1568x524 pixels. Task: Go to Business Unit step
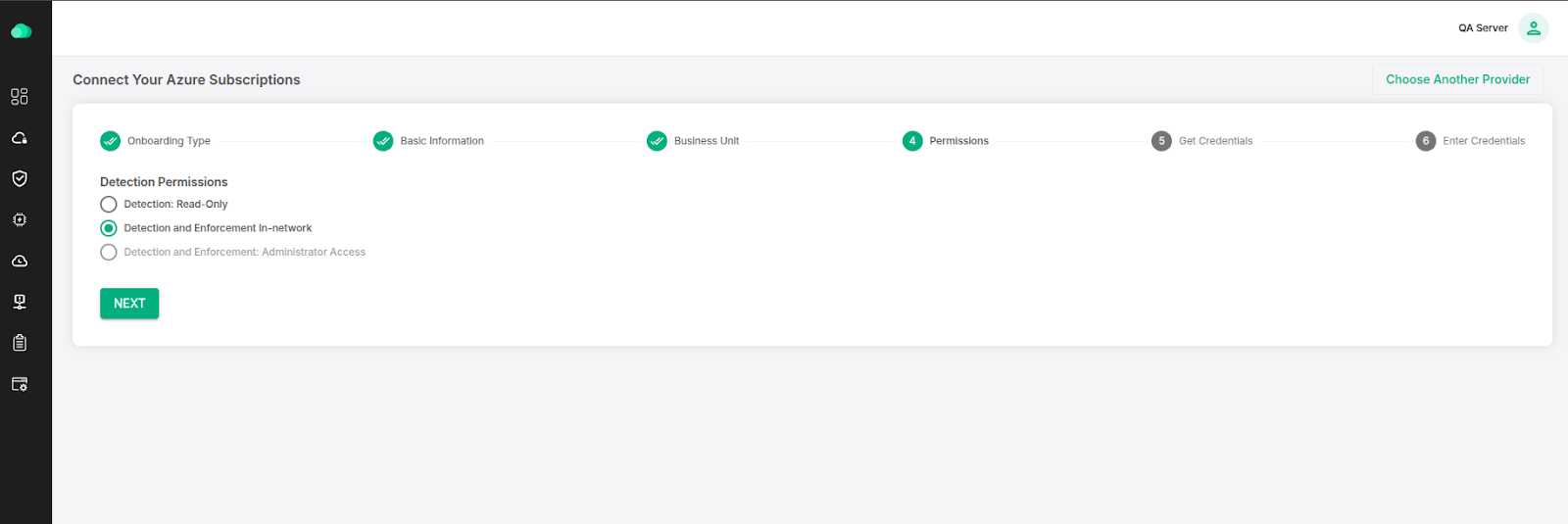coord(694,141)
